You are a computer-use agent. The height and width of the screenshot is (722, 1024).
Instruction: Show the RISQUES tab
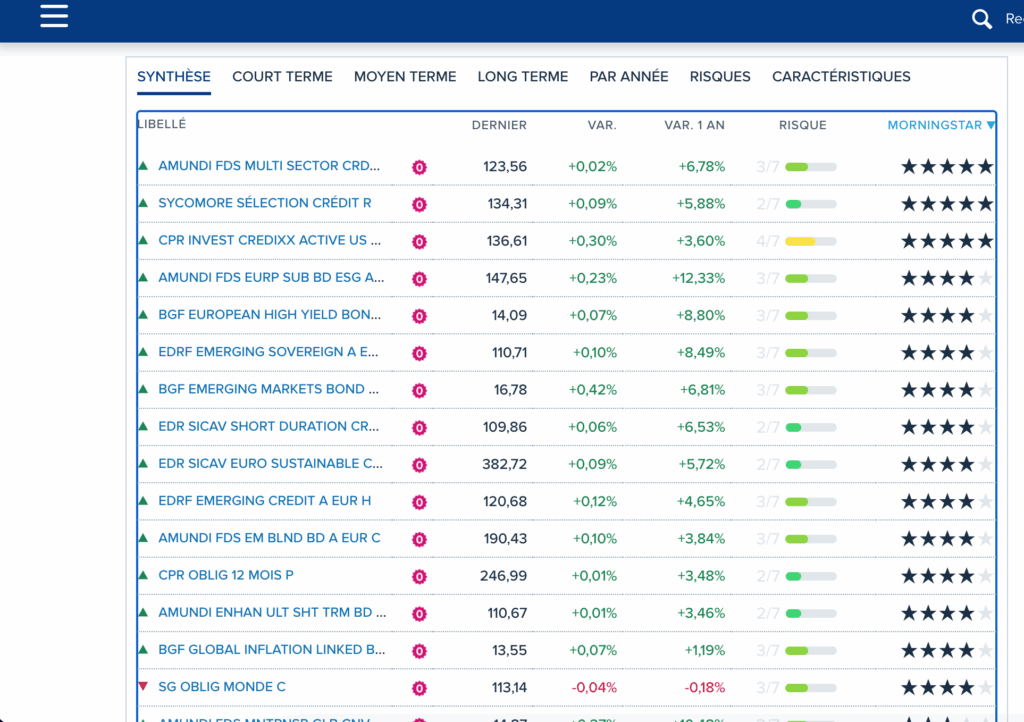[x=720, y=76]
